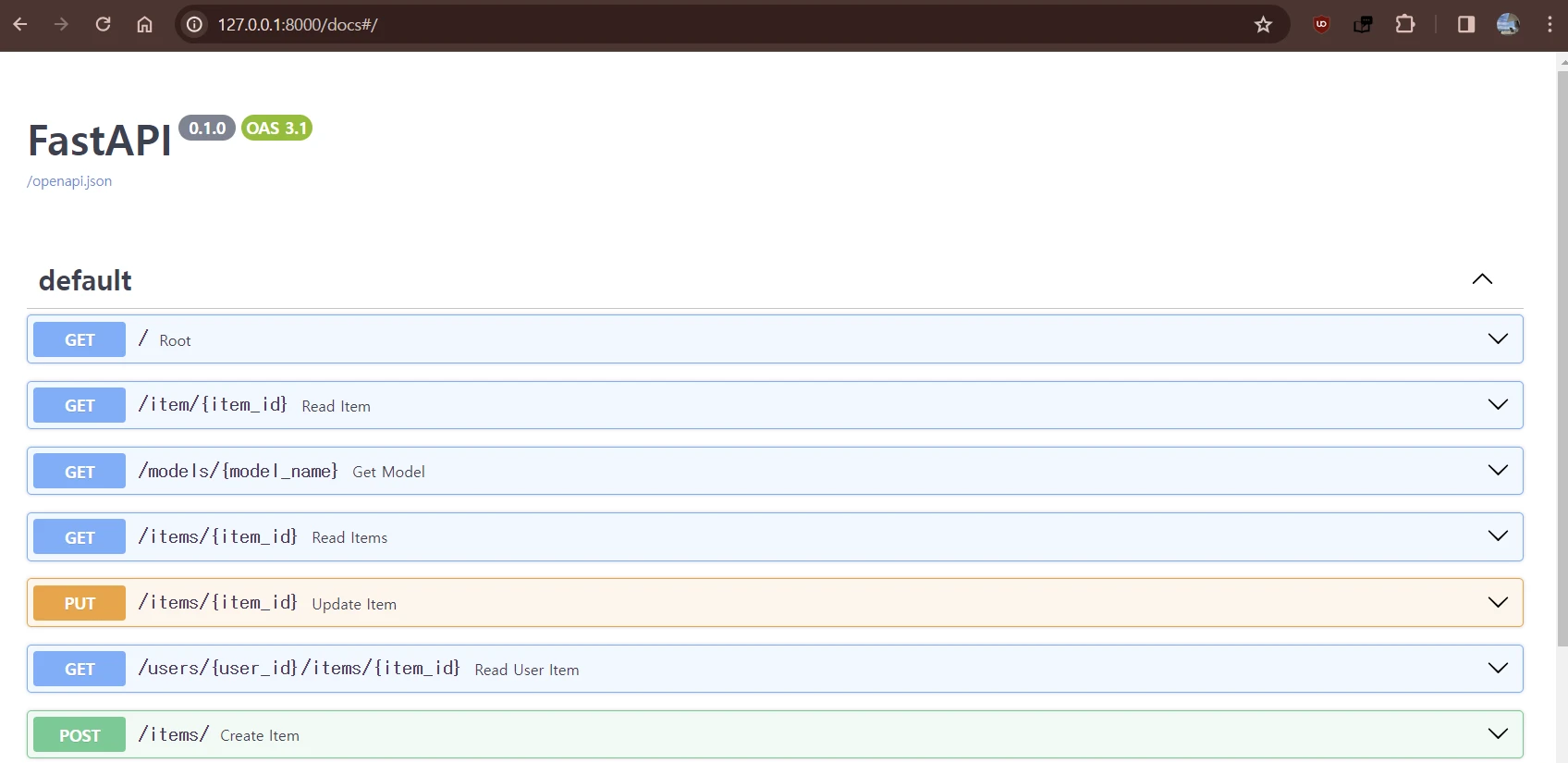Reload the current page
1568x763 pixels.
103,24
